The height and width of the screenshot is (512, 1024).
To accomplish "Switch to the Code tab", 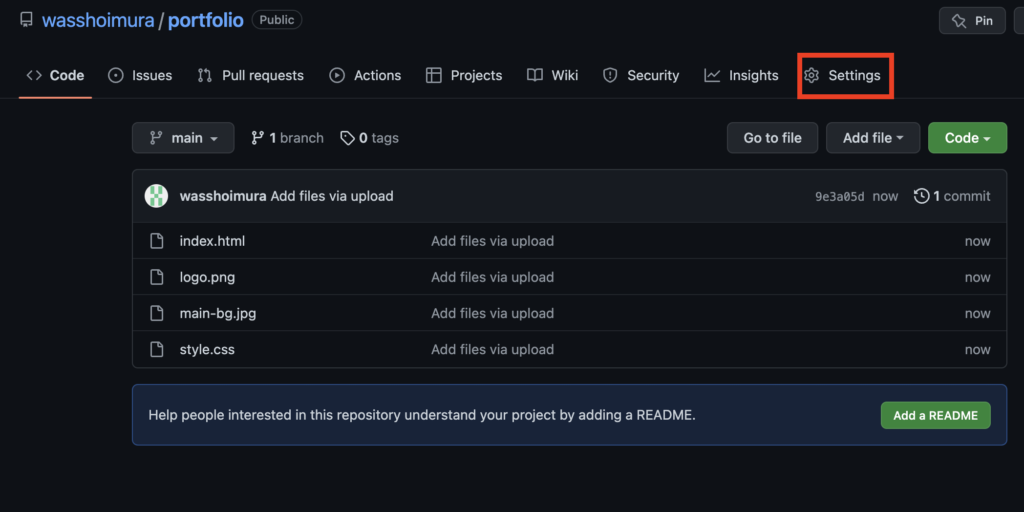I will tap(56, 76).
